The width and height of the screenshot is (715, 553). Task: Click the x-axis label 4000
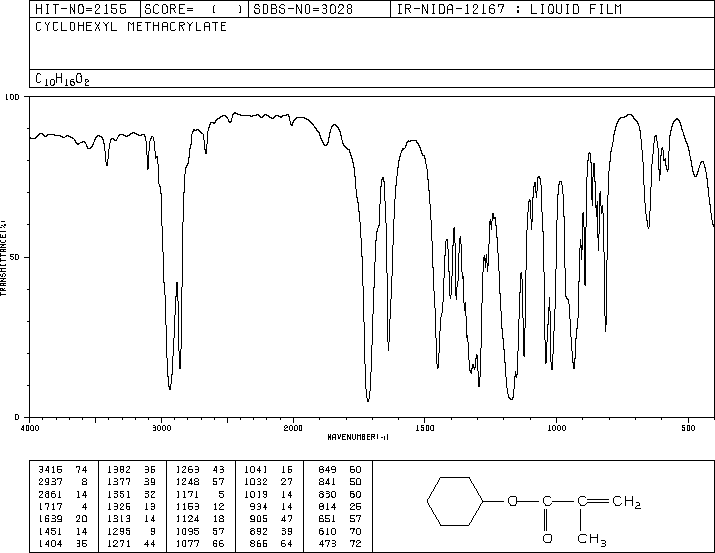30,428
